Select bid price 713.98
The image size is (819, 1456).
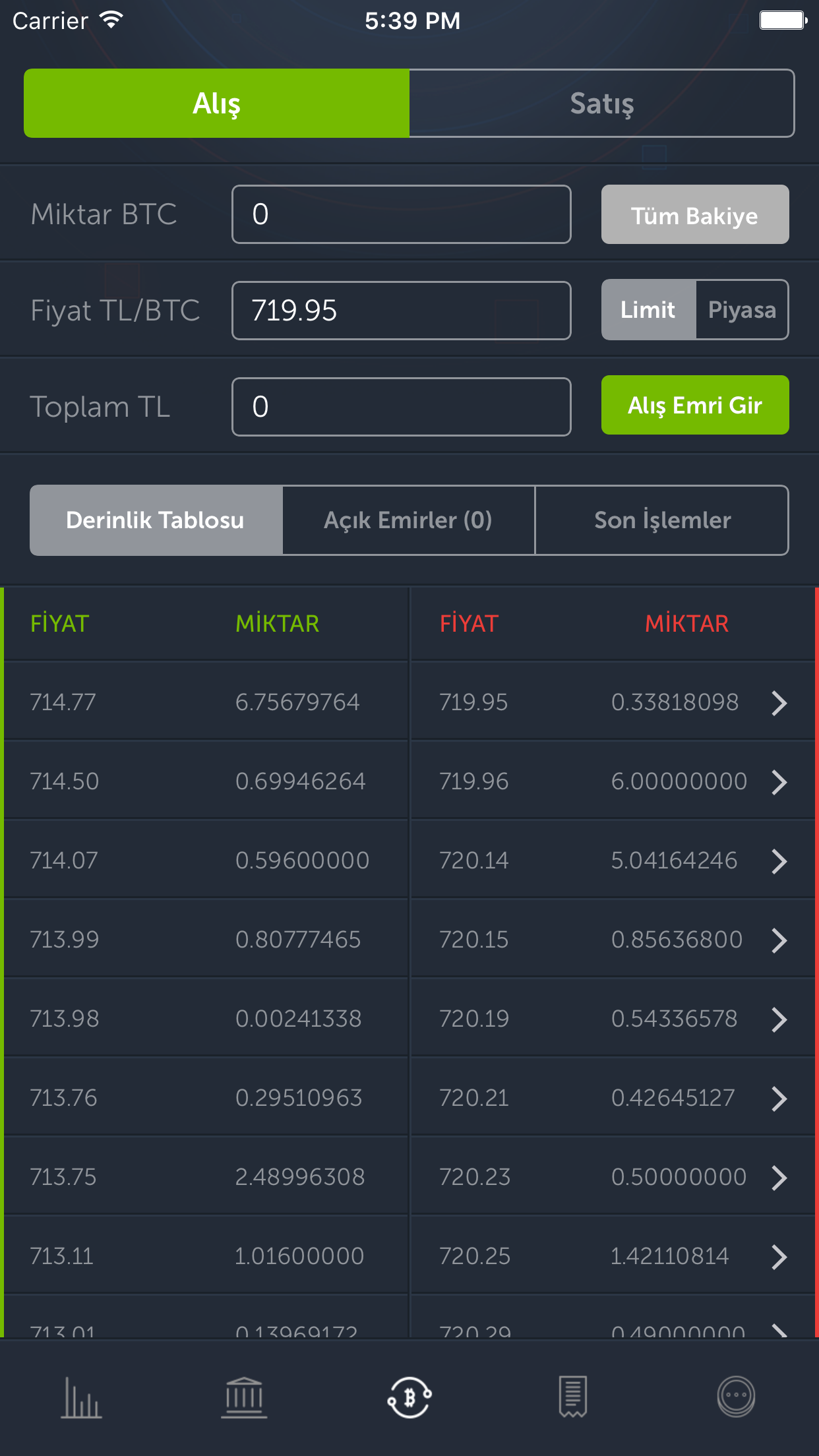click(x=65, y=1019)
